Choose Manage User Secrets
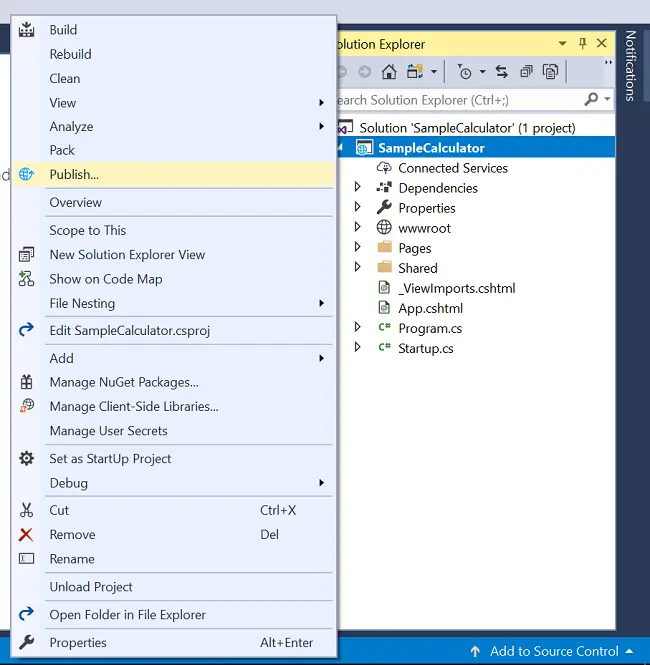The height and width of the screenshot is (665, 650). click(x=174, y=431)
